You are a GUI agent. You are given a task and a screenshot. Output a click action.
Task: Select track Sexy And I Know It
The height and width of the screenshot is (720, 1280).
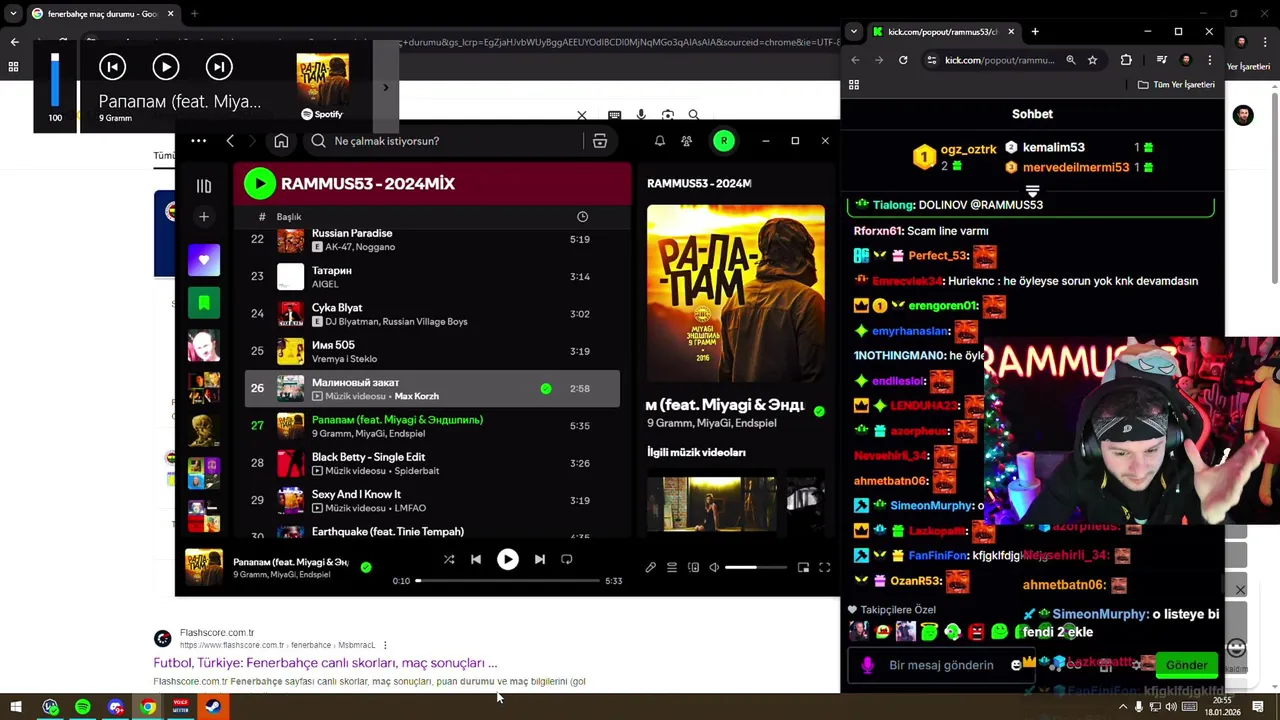(432, 500)
